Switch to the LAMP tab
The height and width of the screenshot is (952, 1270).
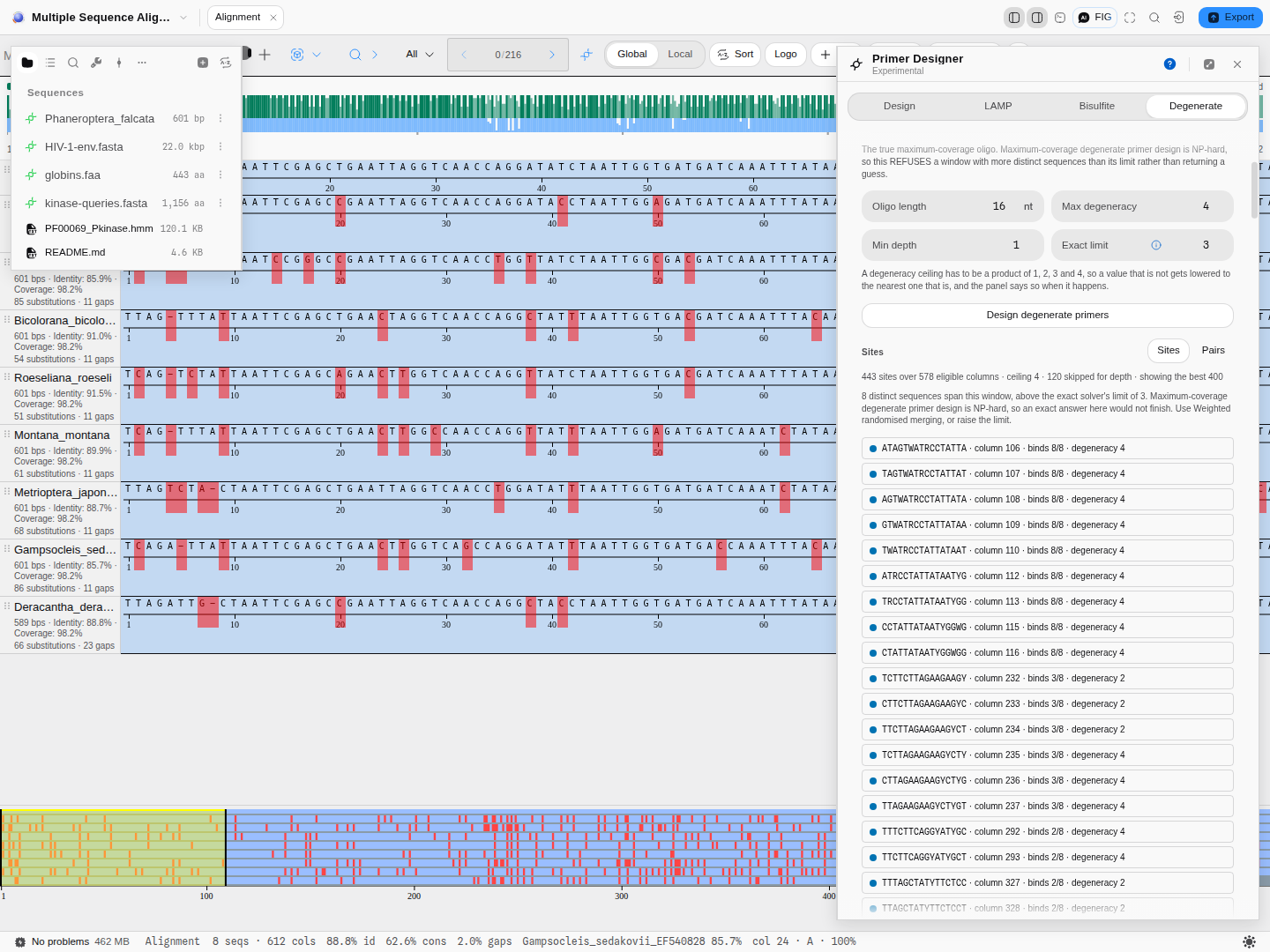click(998, 107)
